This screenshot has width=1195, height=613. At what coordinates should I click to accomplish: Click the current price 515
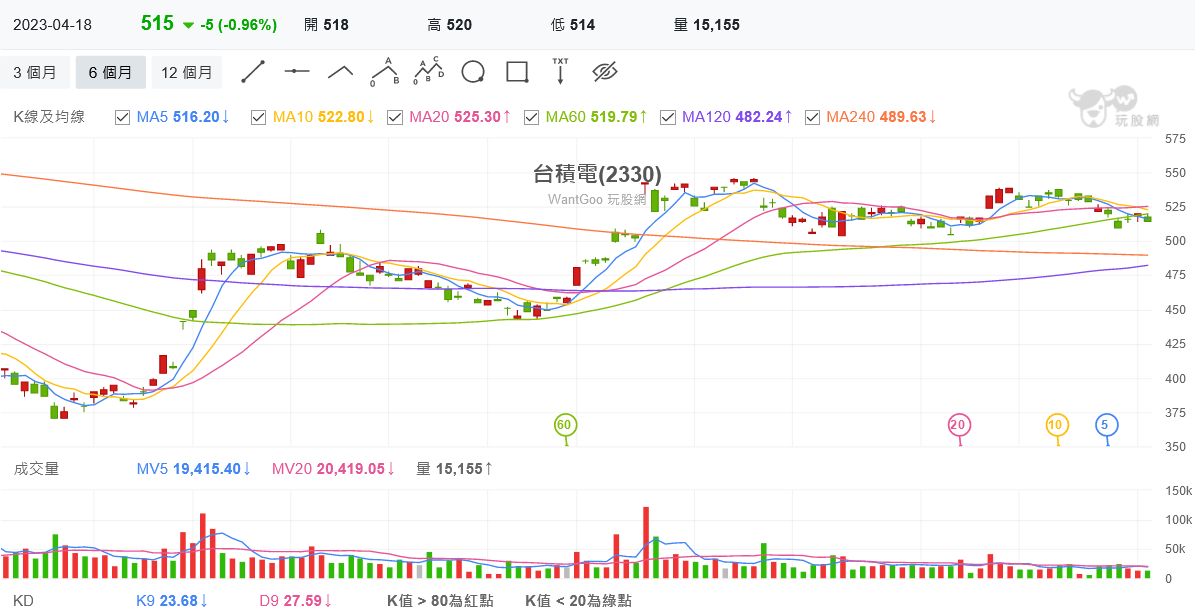(x=158, y=24)
